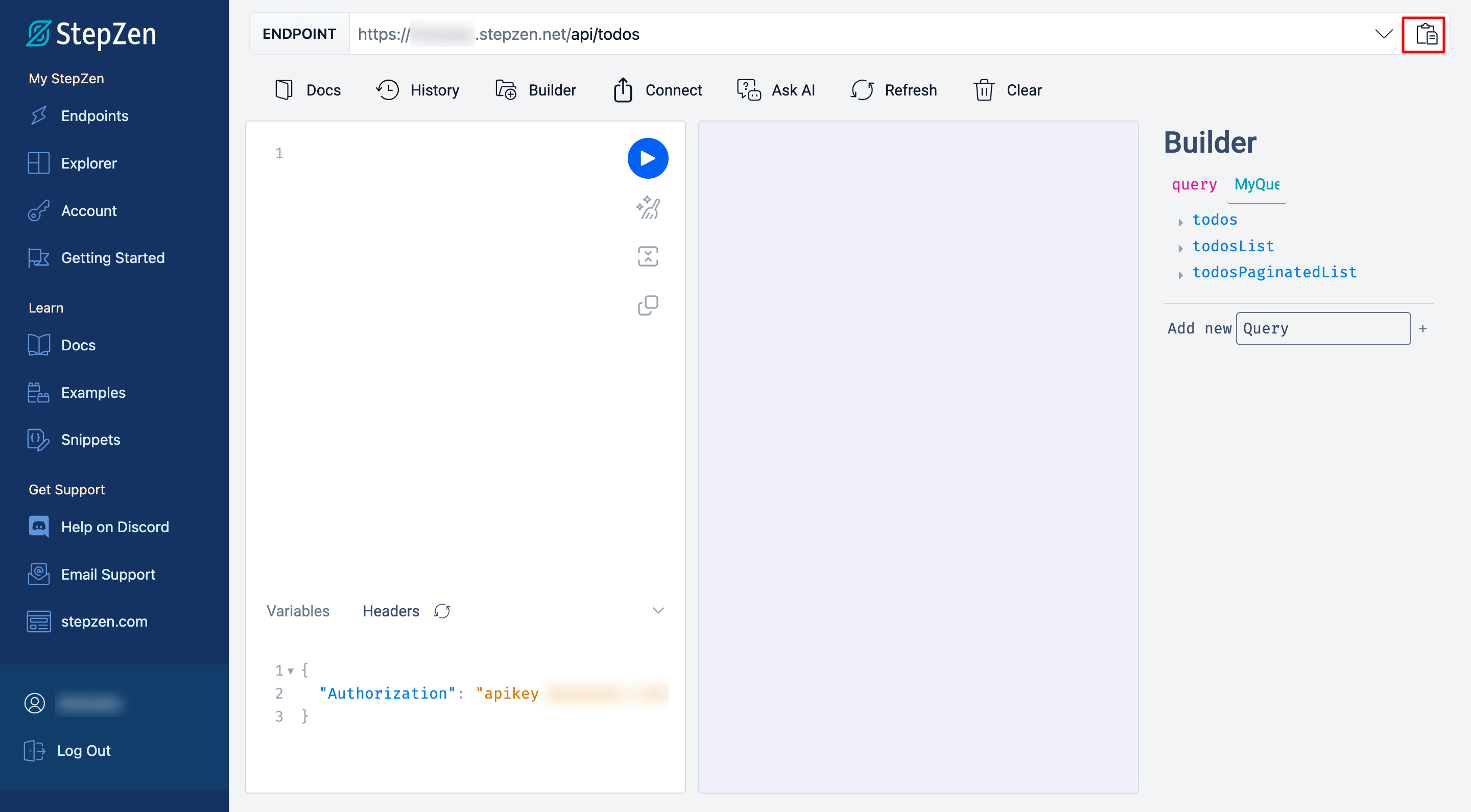Switch to the Variables tab
Image resolution: width=1471 pixels, height=812 pixels.
coord(297,611)
